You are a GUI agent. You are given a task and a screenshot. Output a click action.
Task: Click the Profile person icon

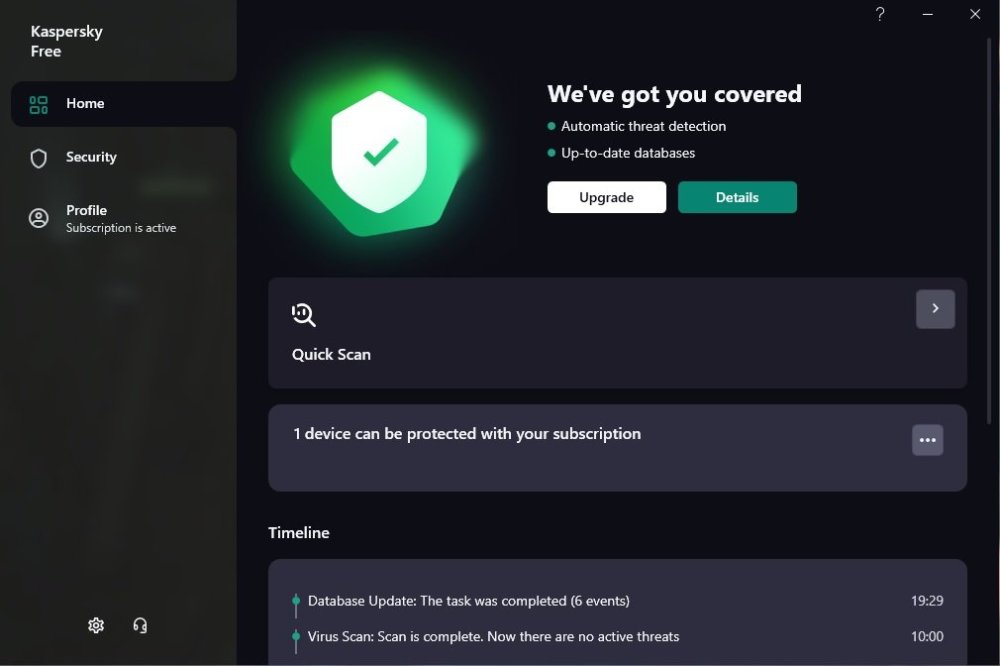[x=39, y=218]
